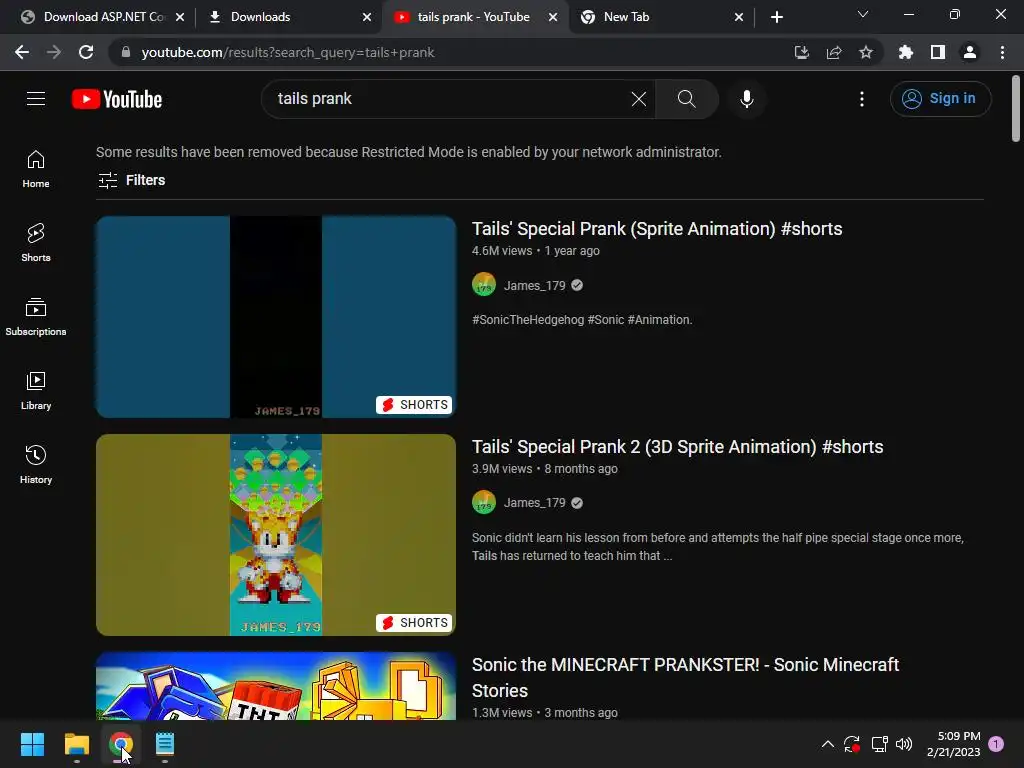Viewport: 1024px width, 768px height.
Task: Select the tails prank YouTube tab
Action: pyautogui.click(x=475, y=17)
